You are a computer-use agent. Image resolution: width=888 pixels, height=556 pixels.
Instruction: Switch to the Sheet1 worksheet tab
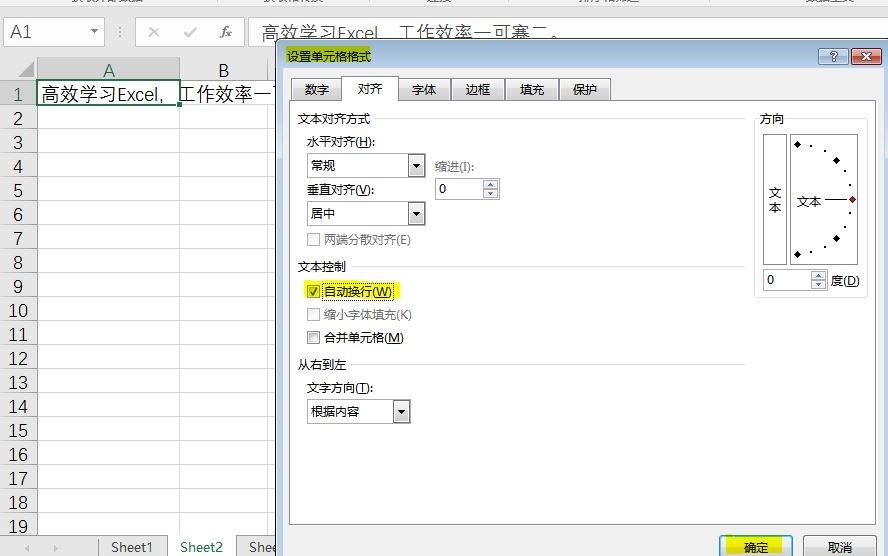pos(131,547)
